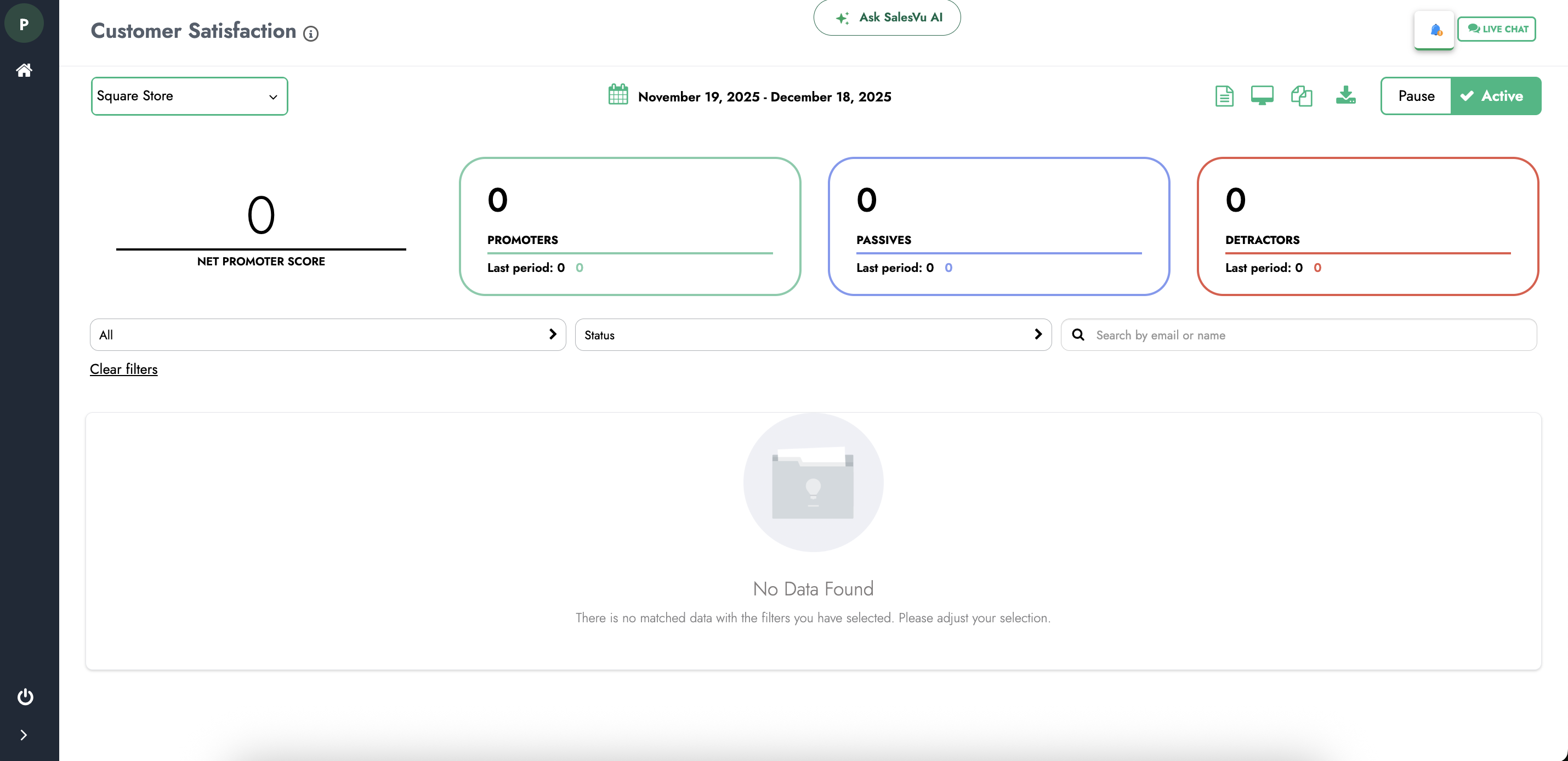Click the Customer Satisfaction info icon

[x=311, y=33]
